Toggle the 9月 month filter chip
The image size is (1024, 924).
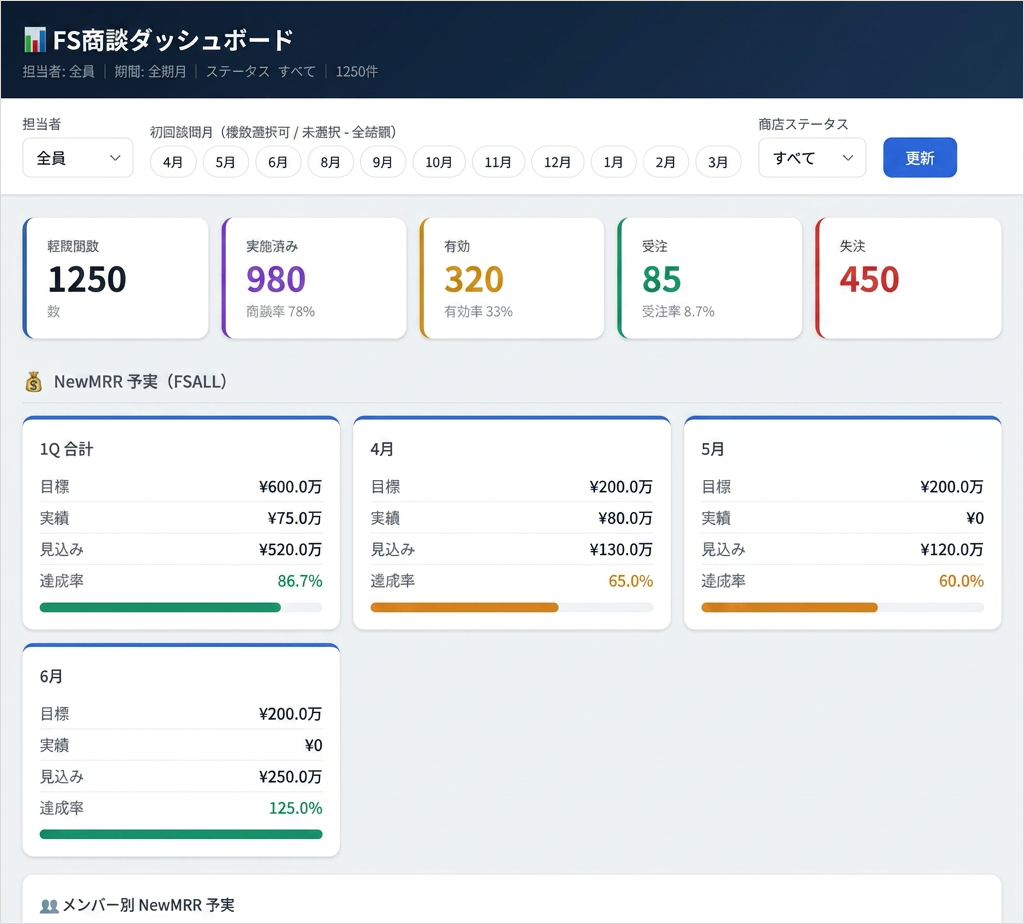383,162
